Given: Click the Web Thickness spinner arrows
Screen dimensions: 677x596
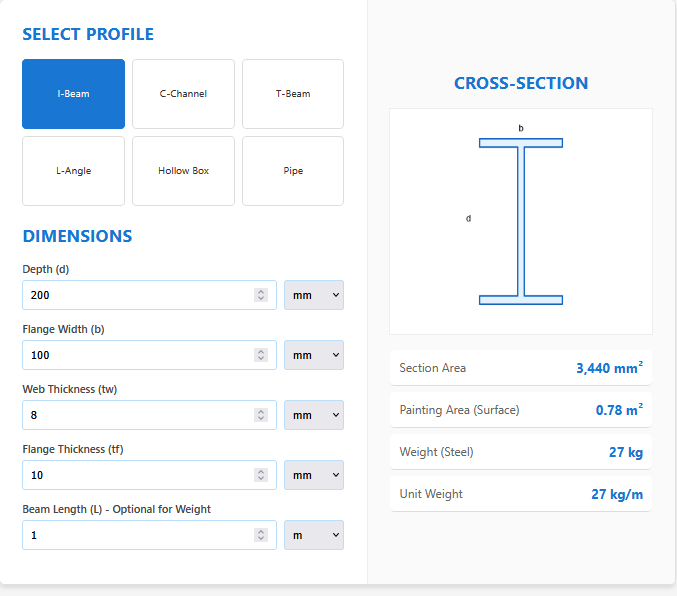Looking at the screenshot, I should click(261, 415).
